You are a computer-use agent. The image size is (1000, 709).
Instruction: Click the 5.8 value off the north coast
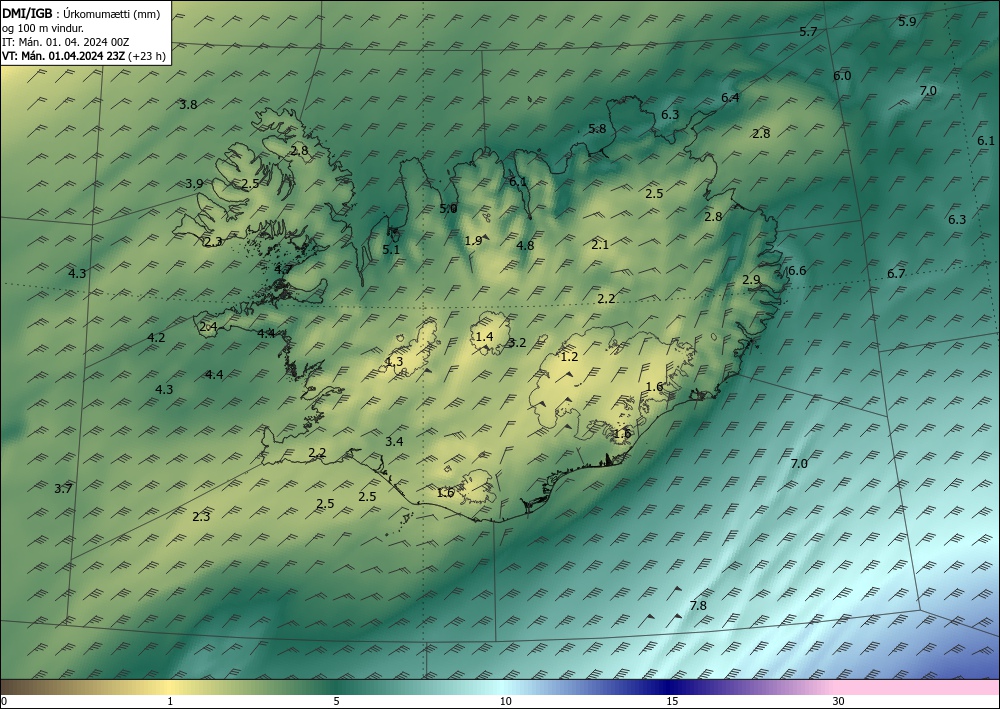coord(597,129)
